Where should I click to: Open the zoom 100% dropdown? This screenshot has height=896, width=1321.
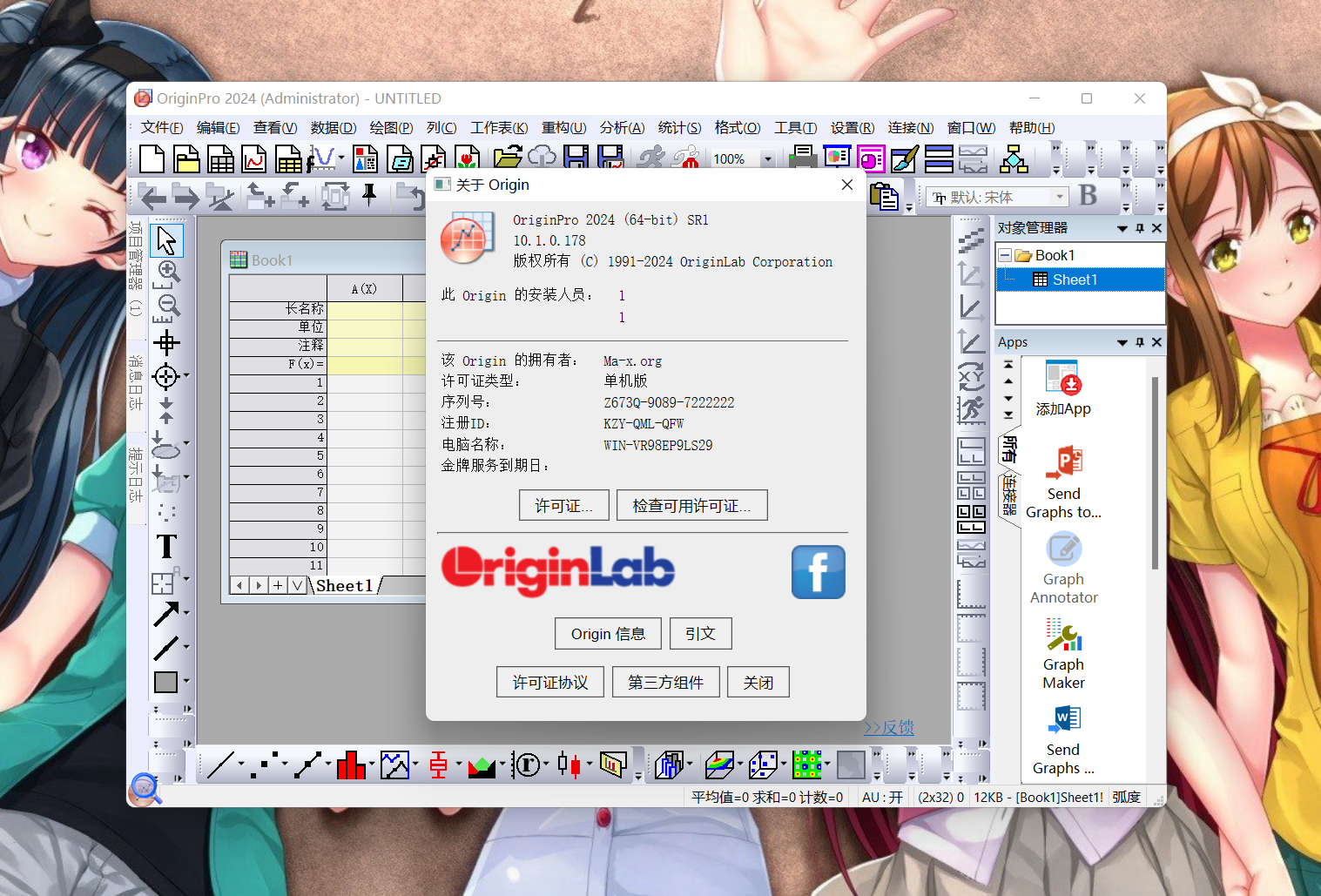pos(767,159)
